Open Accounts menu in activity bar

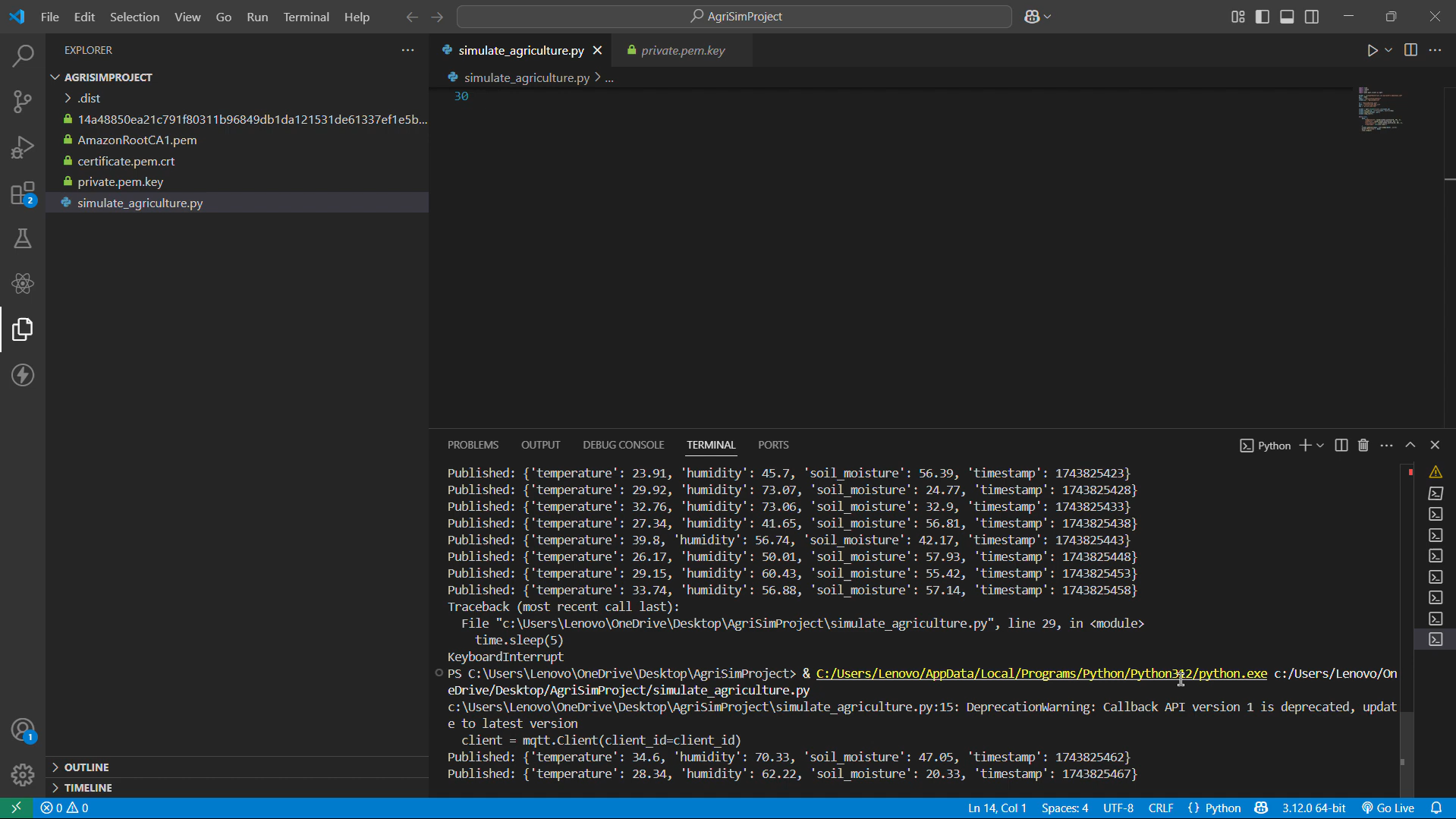23,730
